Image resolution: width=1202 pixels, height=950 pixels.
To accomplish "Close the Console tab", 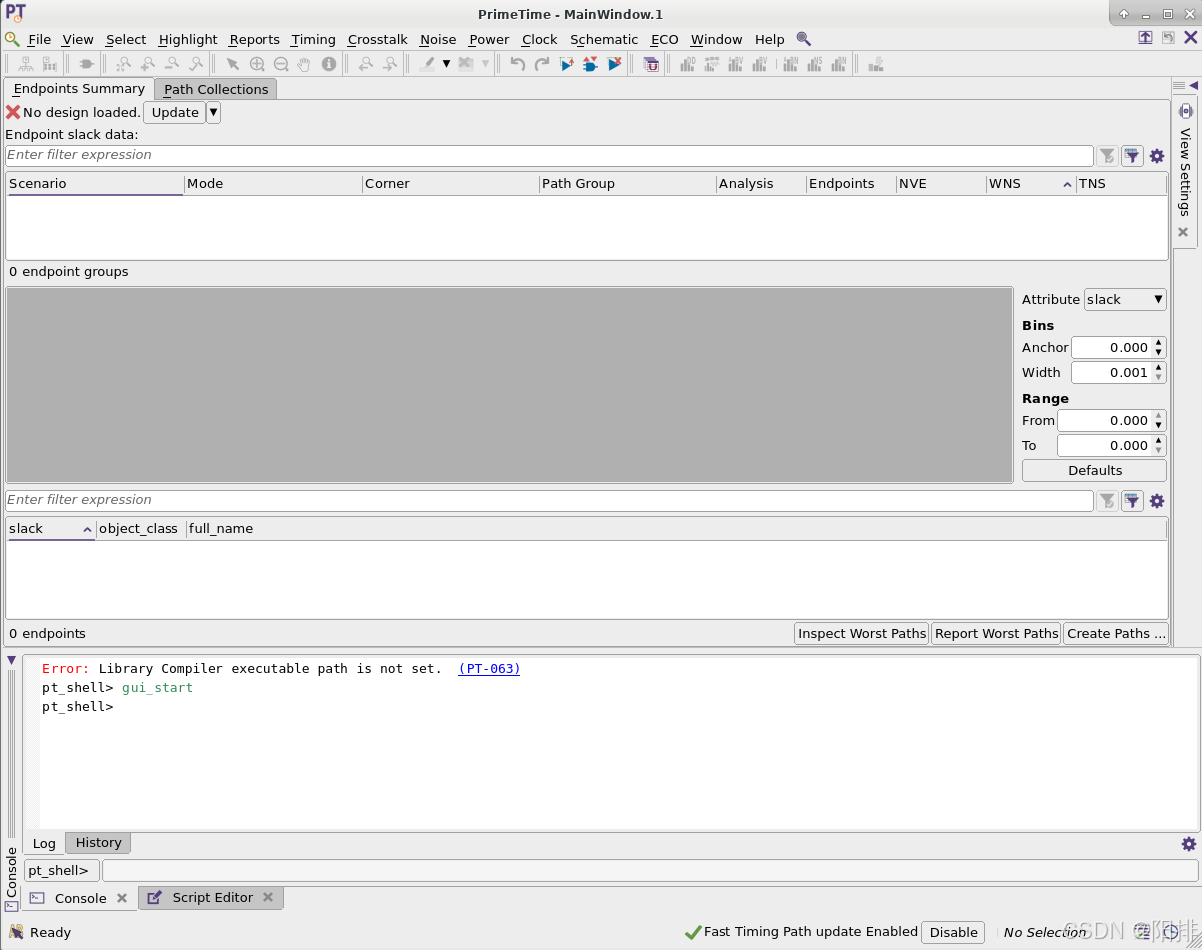I will 122,898.
